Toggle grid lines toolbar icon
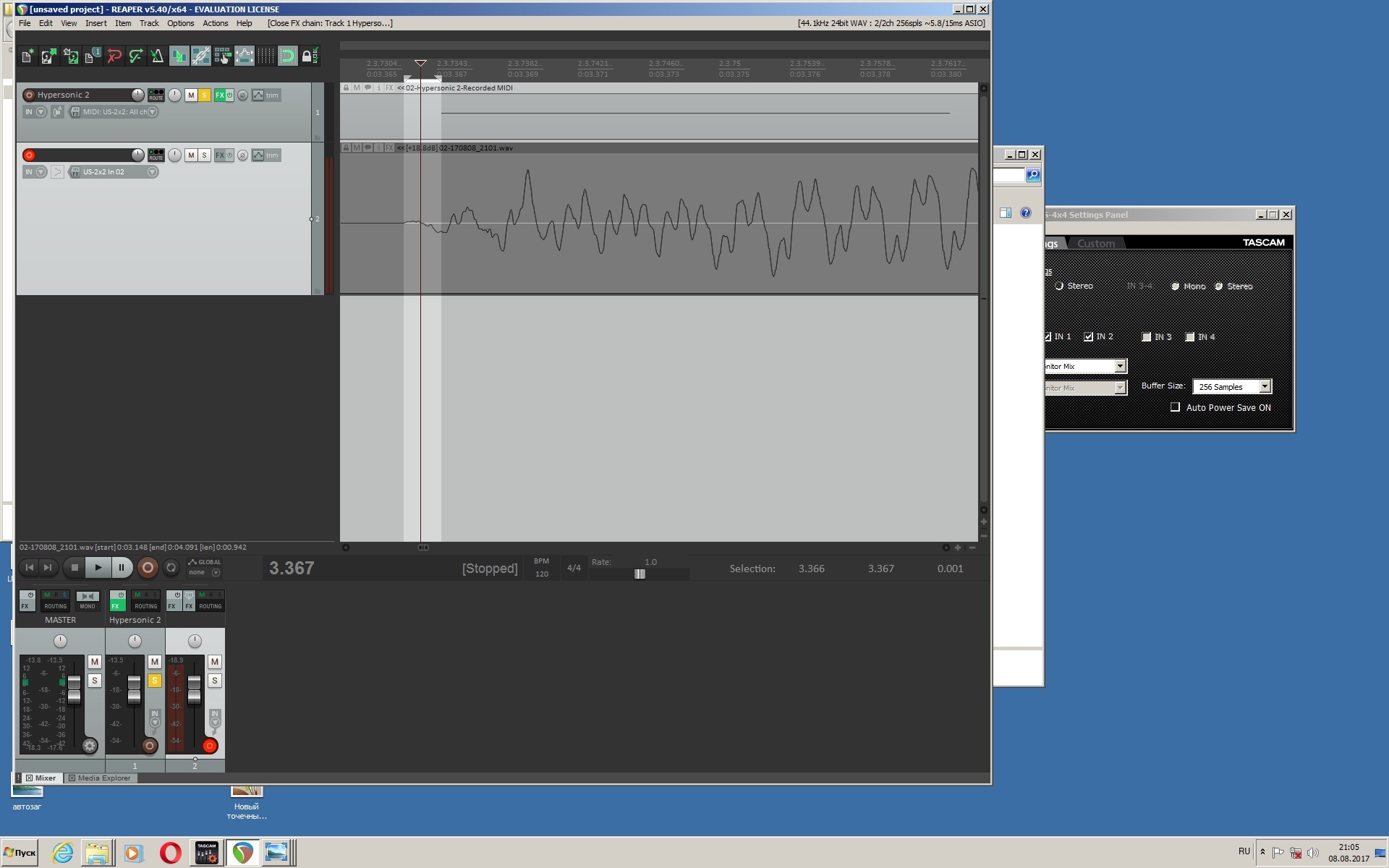1389x868 pixels. pos(266,56)
